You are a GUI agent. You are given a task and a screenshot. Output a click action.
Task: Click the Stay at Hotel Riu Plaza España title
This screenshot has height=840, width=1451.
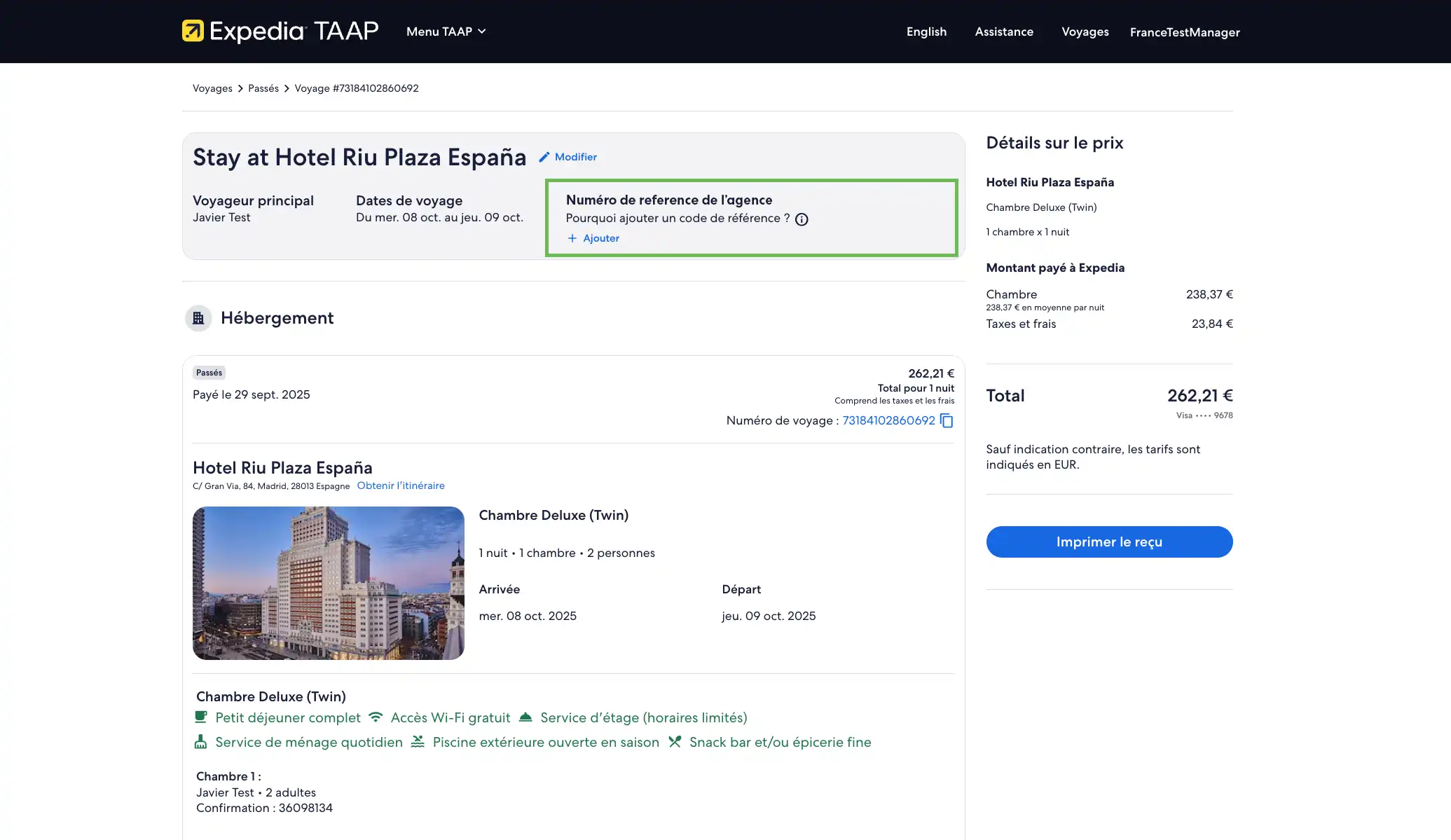tap(359, 157)
